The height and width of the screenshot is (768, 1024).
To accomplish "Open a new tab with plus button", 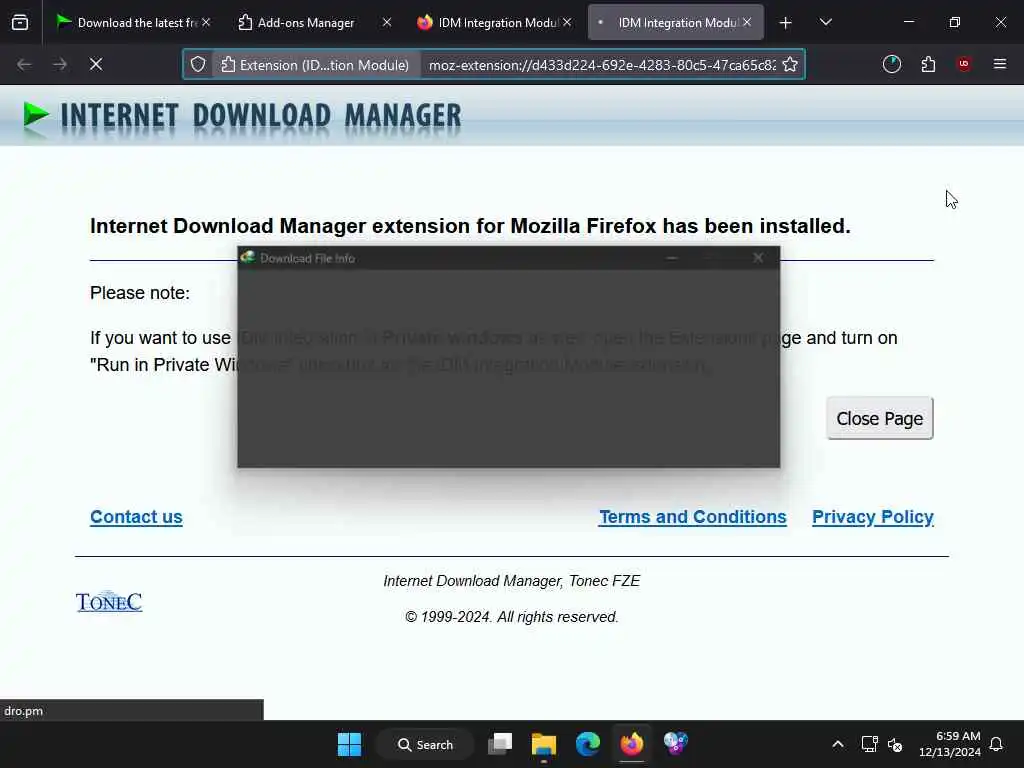I will pos(786,23).
